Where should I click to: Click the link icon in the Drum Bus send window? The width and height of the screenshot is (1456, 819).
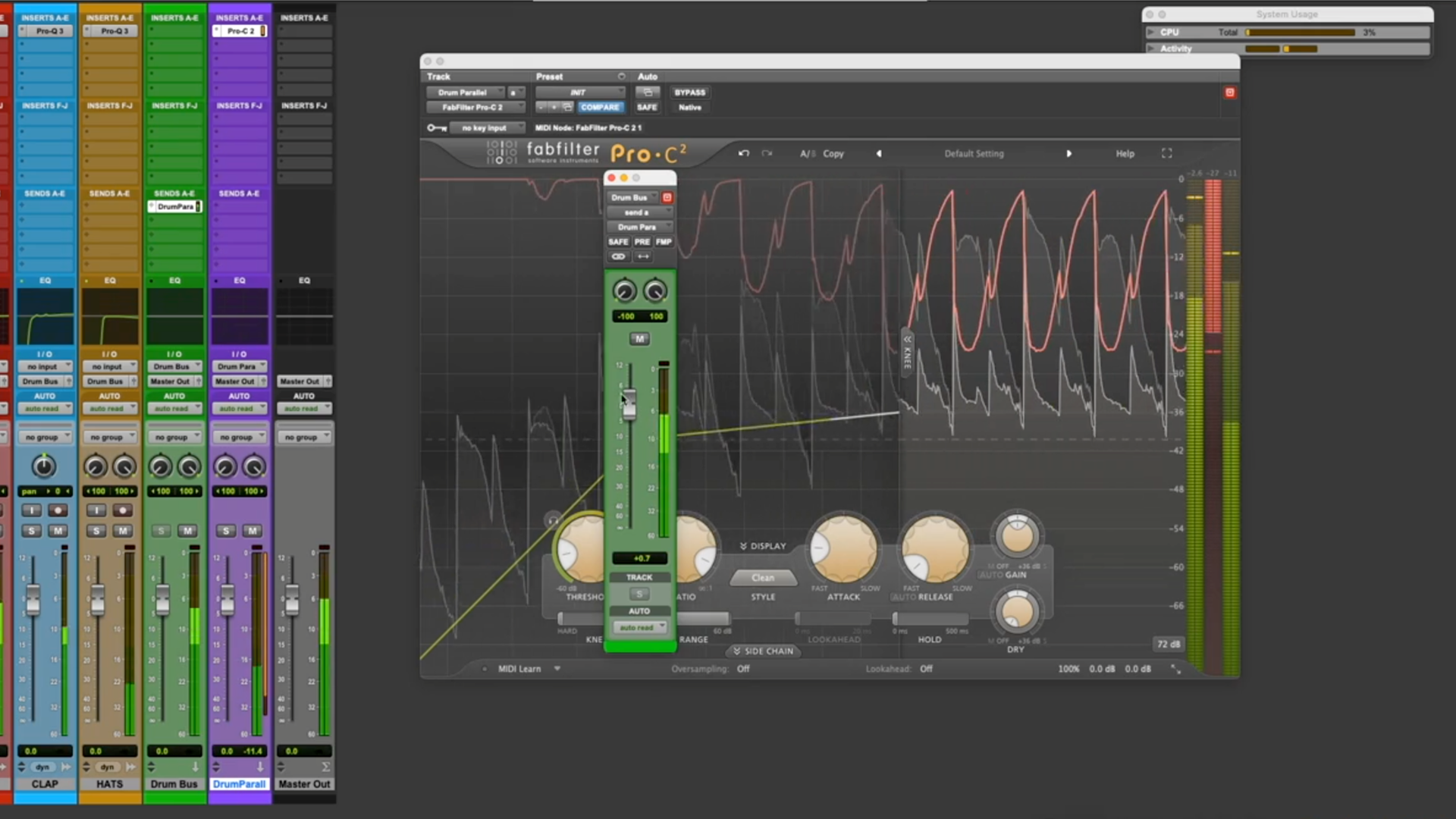pos(619,256)
